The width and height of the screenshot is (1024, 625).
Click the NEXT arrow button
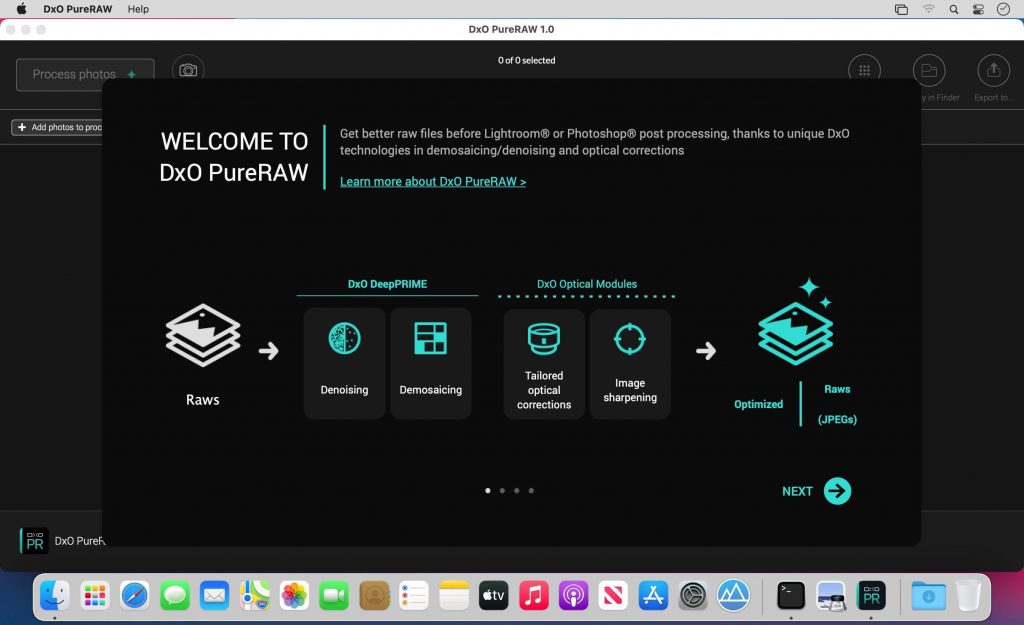click(837, 491)
